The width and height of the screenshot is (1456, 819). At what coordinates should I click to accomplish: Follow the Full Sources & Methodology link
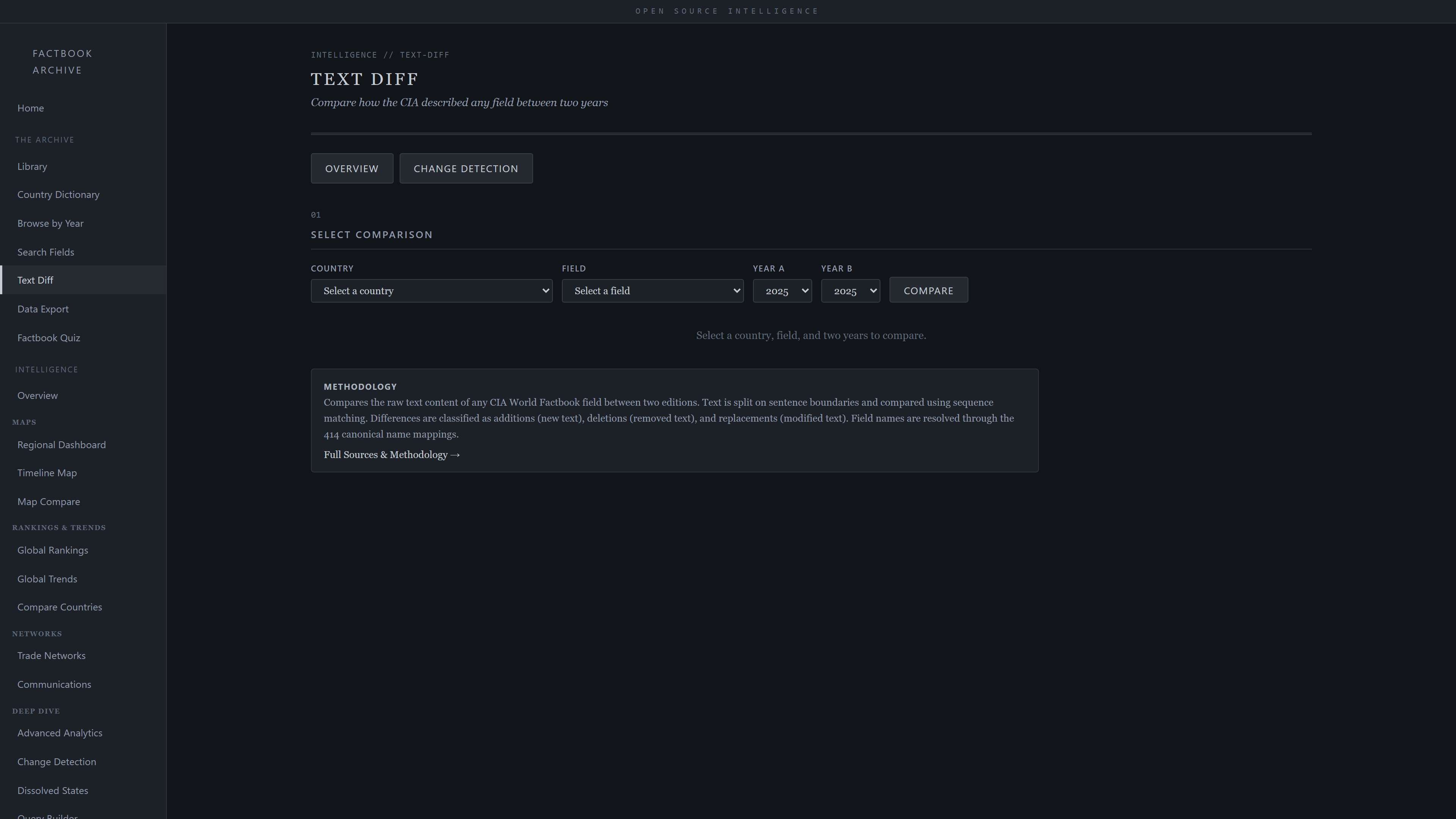point(392,455)
